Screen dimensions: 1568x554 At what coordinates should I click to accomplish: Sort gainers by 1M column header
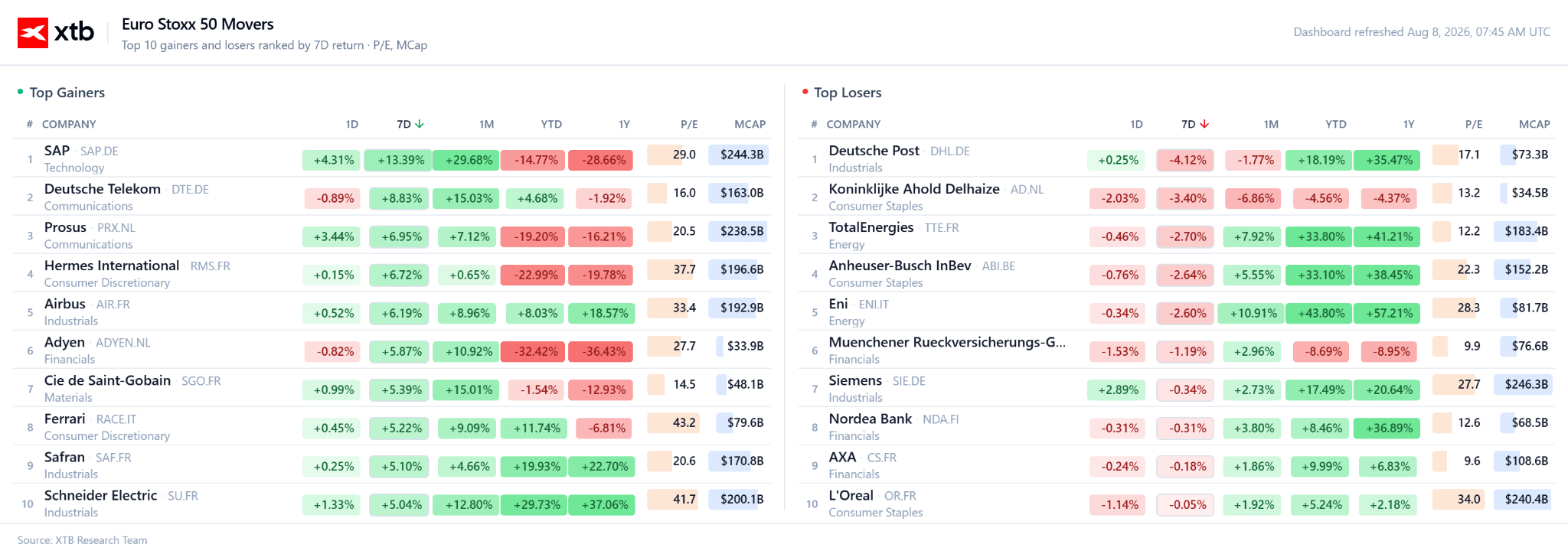click(x=487, y=124)
